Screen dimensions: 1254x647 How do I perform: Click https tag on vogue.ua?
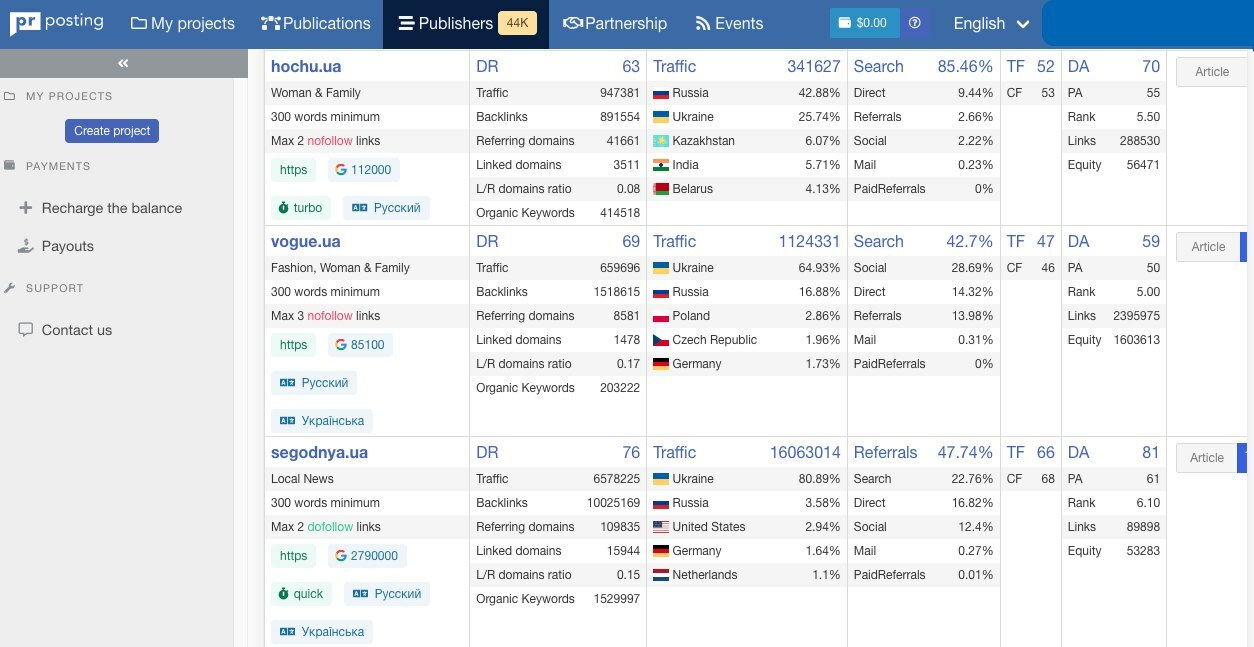293,345
